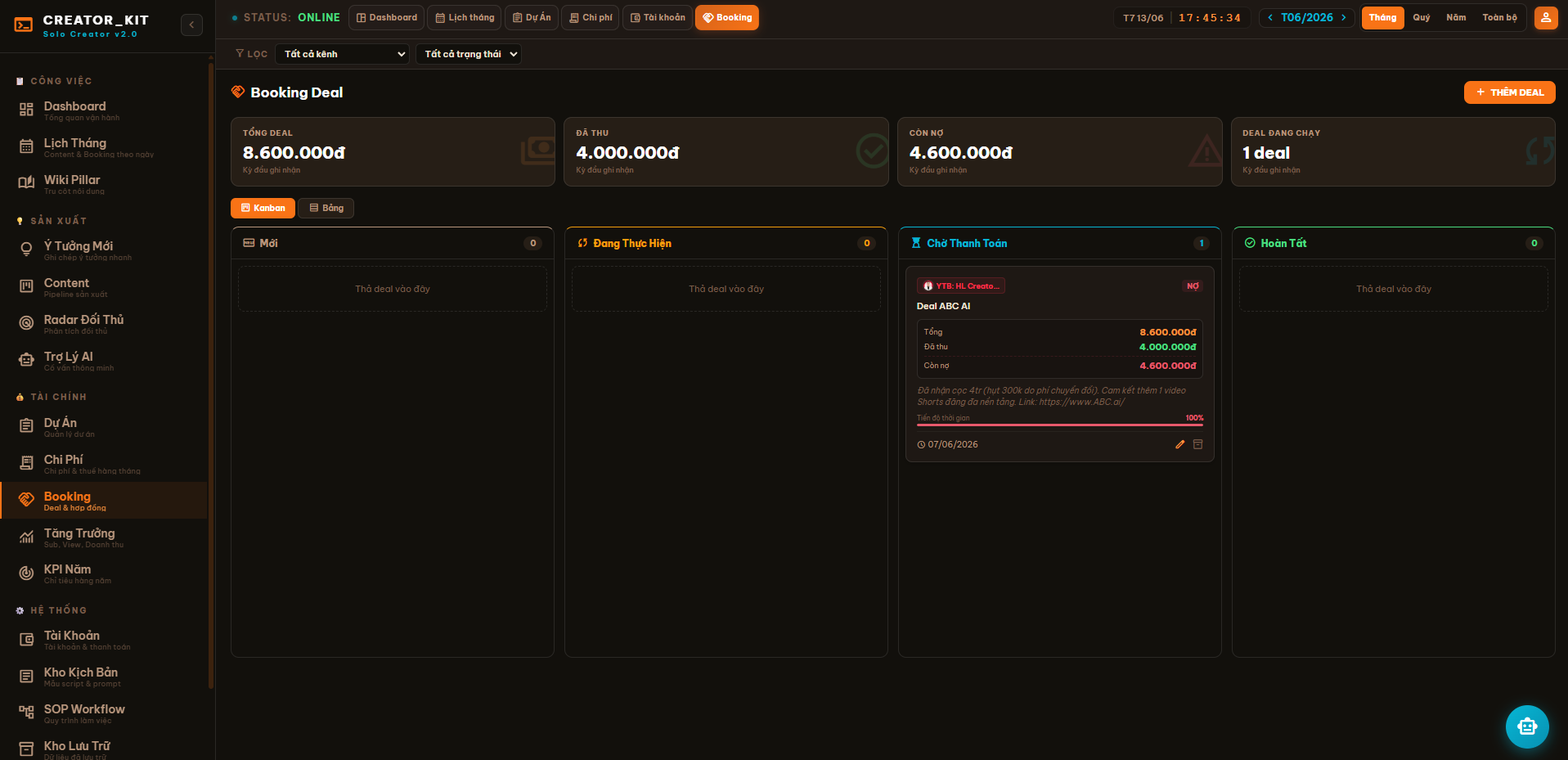Open the Tất cả kênh dropdown
This screenshot has width=1568, height=760.
(343, 54)
